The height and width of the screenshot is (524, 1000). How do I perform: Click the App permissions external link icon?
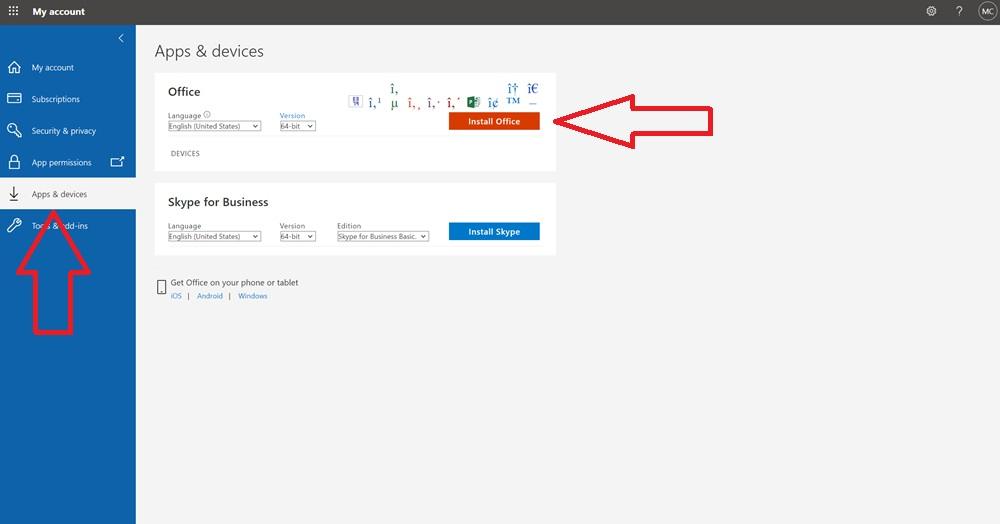(x=117, y=162)
